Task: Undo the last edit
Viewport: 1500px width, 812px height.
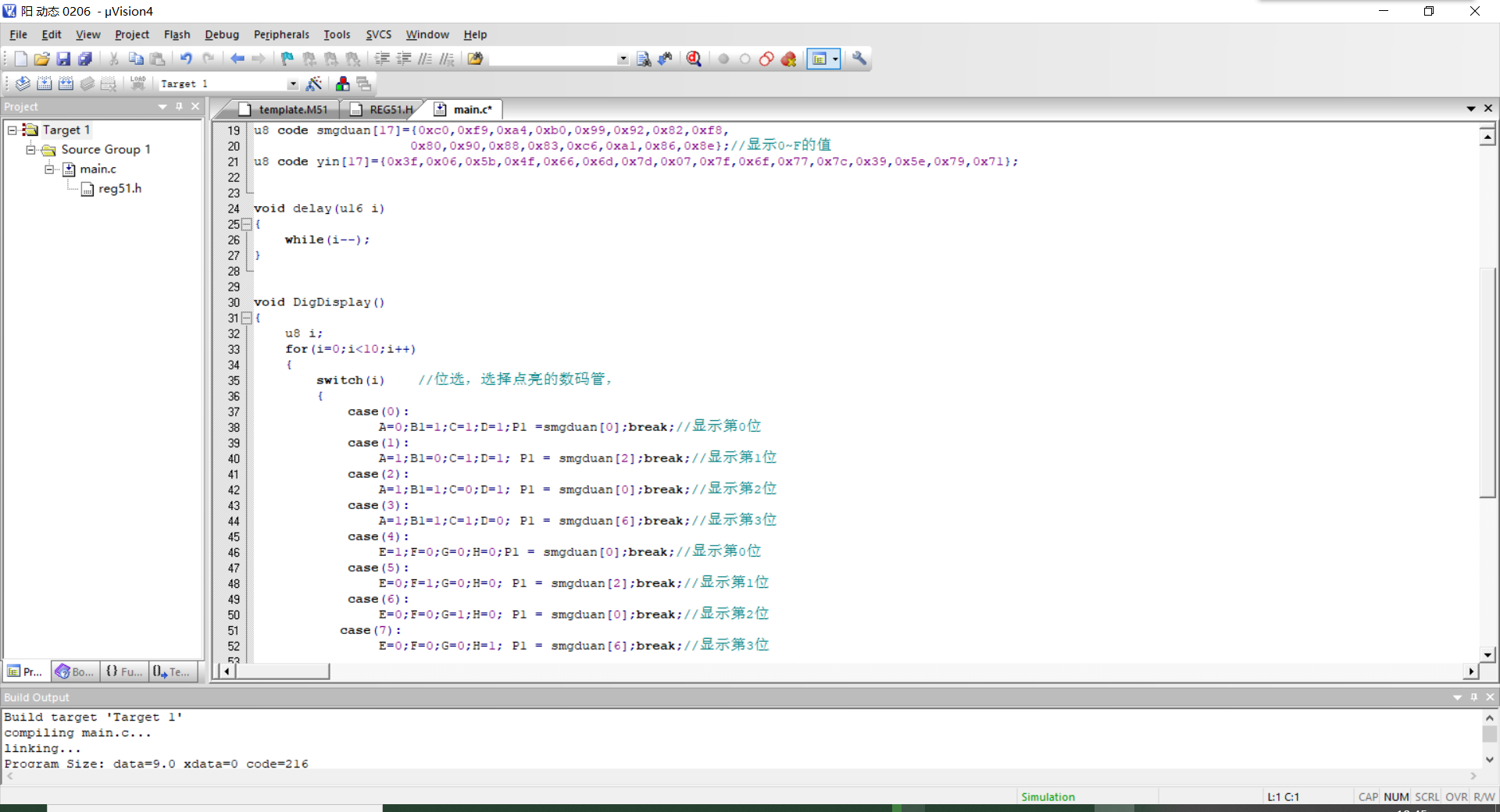Action: [186, 59]
